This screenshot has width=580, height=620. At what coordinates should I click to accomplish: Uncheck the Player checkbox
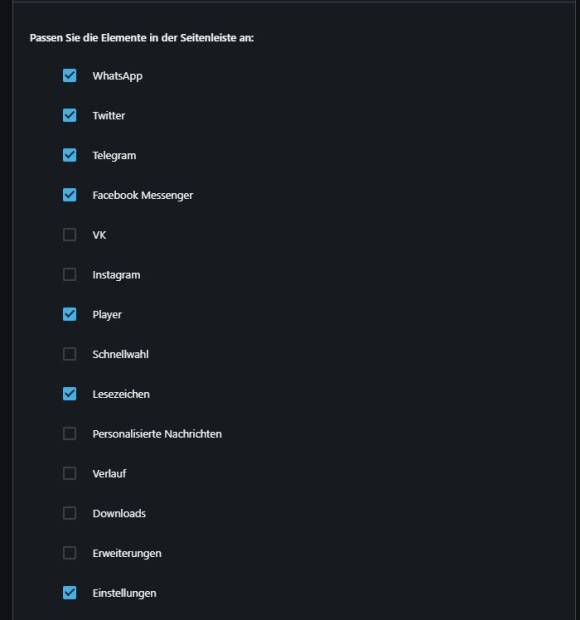click(x=70, y=314)
